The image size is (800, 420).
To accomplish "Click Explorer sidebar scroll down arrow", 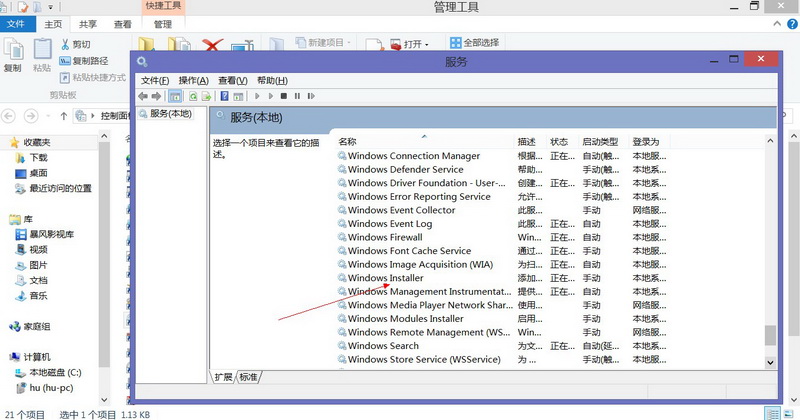I will pos(104,400).
